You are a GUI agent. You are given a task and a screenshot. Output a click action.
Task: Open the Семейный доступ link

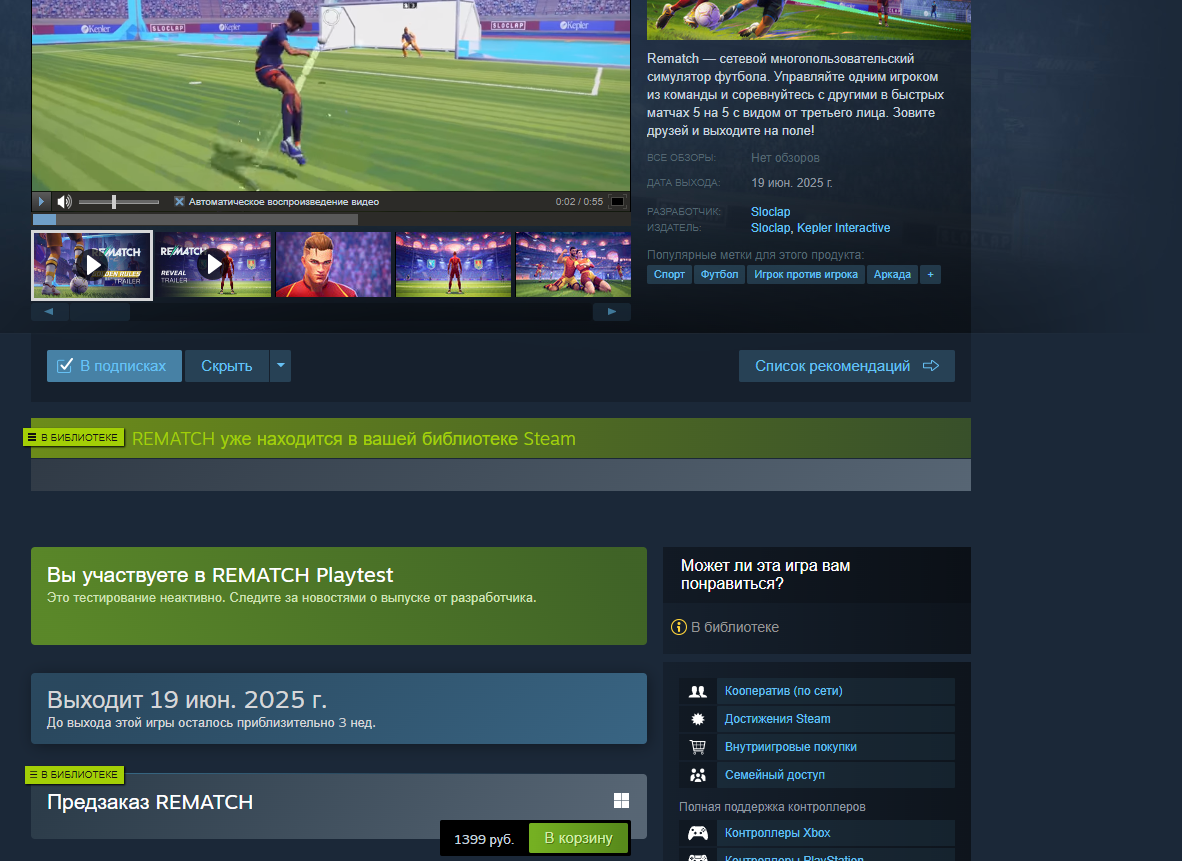pos(774,774)
